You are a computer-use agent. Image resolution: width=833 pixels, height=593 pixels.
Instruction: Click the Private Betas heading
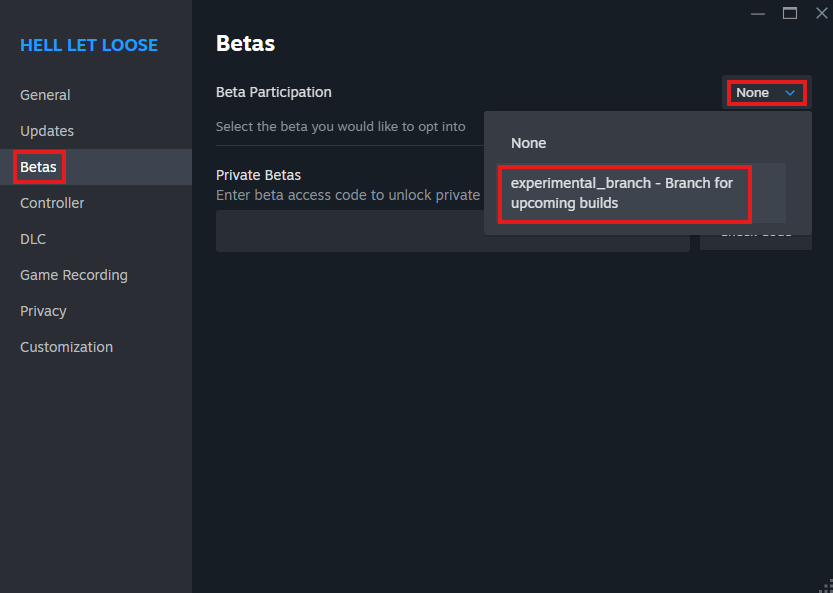(x=258, y=175)
